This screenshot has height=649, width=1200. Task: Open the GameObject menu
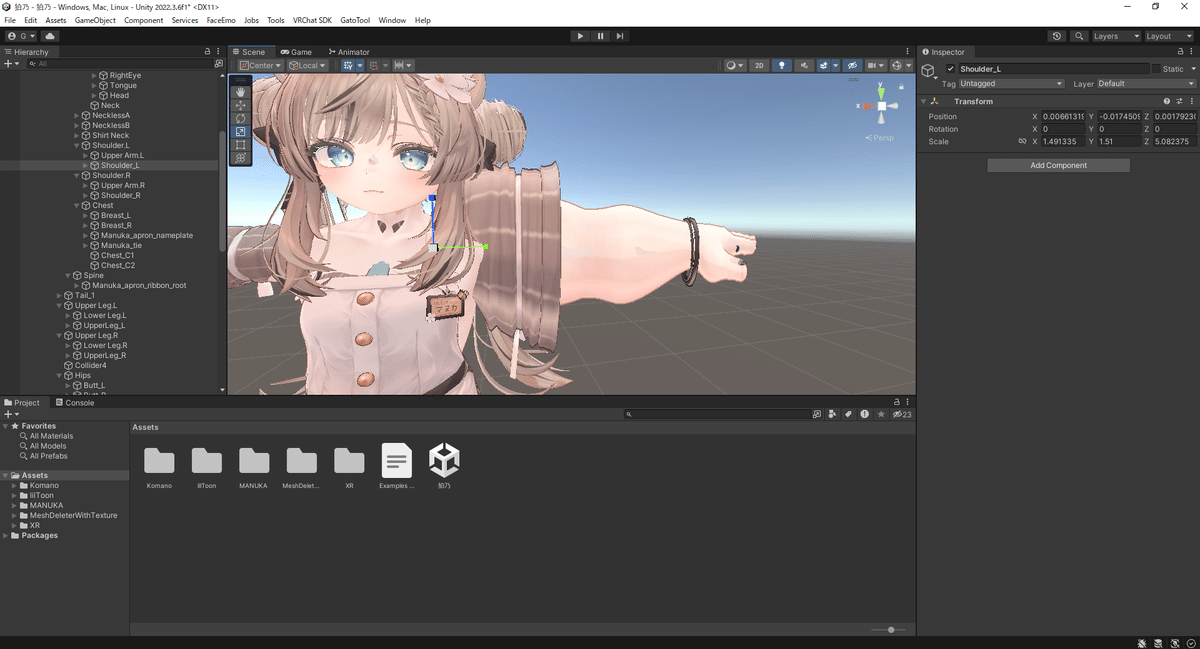tap(94, 20)
